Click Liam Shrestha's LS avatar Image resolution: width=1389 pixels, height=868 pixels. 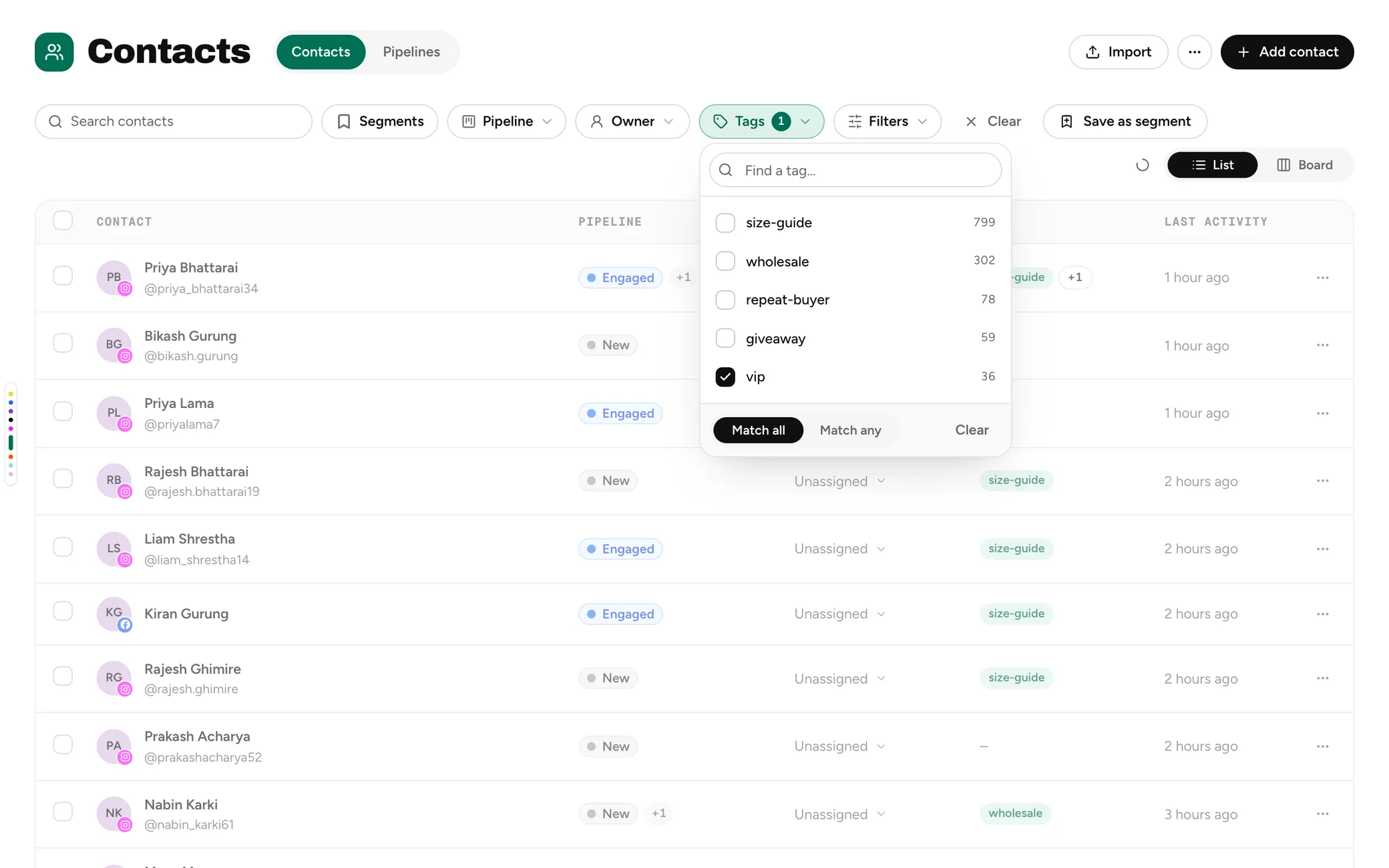click(x=114, y=549)
